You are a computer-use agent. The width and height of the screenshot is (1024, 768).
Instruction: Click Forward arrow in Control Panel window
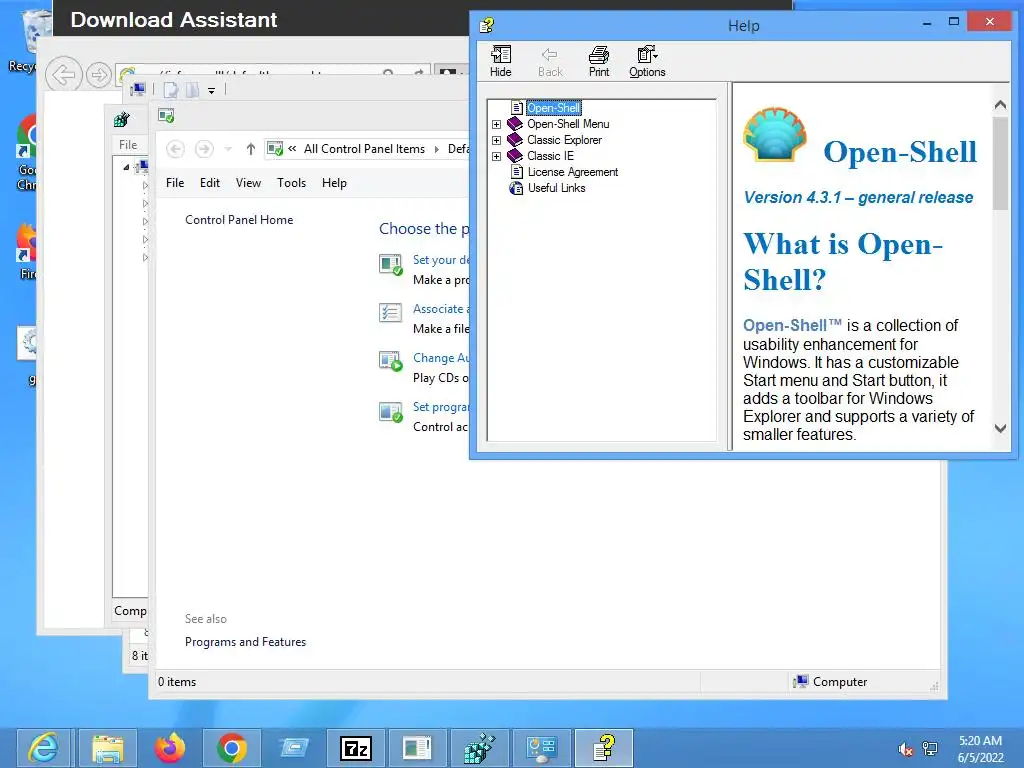pyautogui.click(x=204, y=149)
